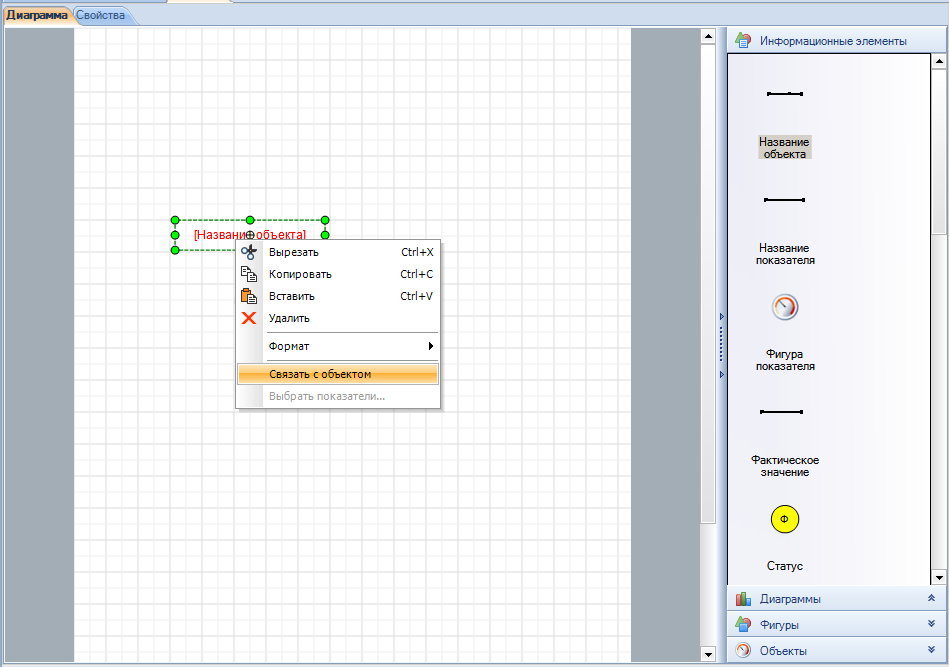The height and width of the screenshot is (667, 949).
Task: Click the top-right green resize handle
Action: point(325,220)
